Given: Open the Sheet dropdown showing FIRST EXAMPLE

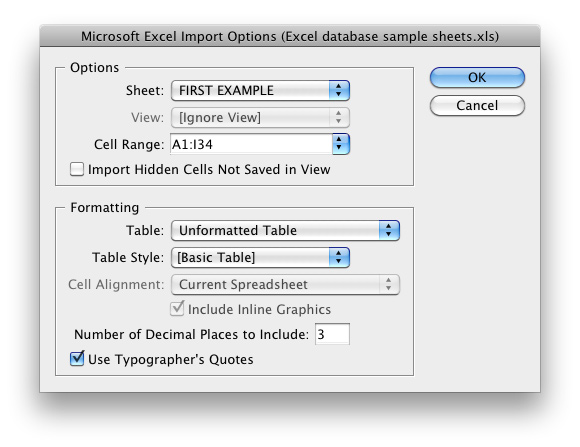Looking at the screenshot, I should click(260, 90).
